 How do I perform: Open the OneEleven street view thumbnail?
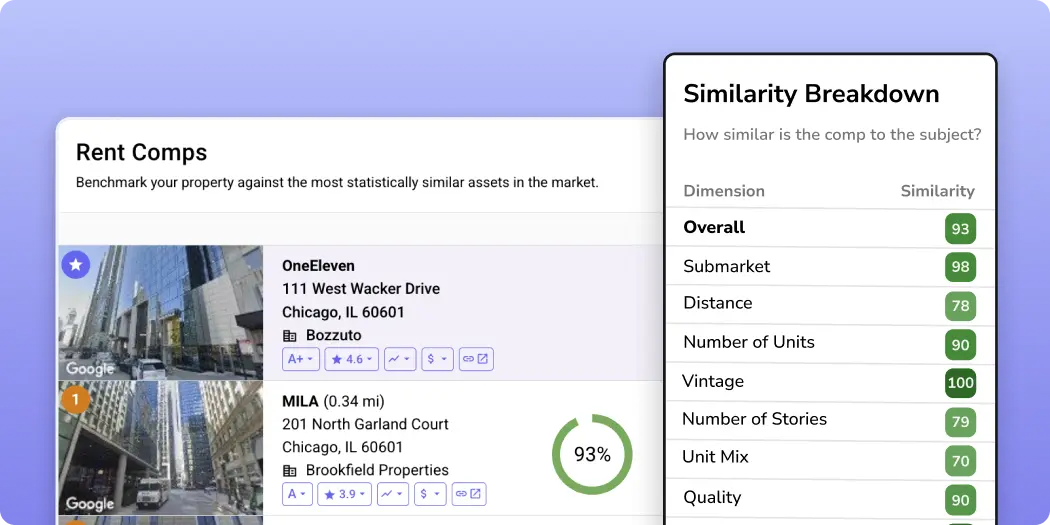coord(161,313)
